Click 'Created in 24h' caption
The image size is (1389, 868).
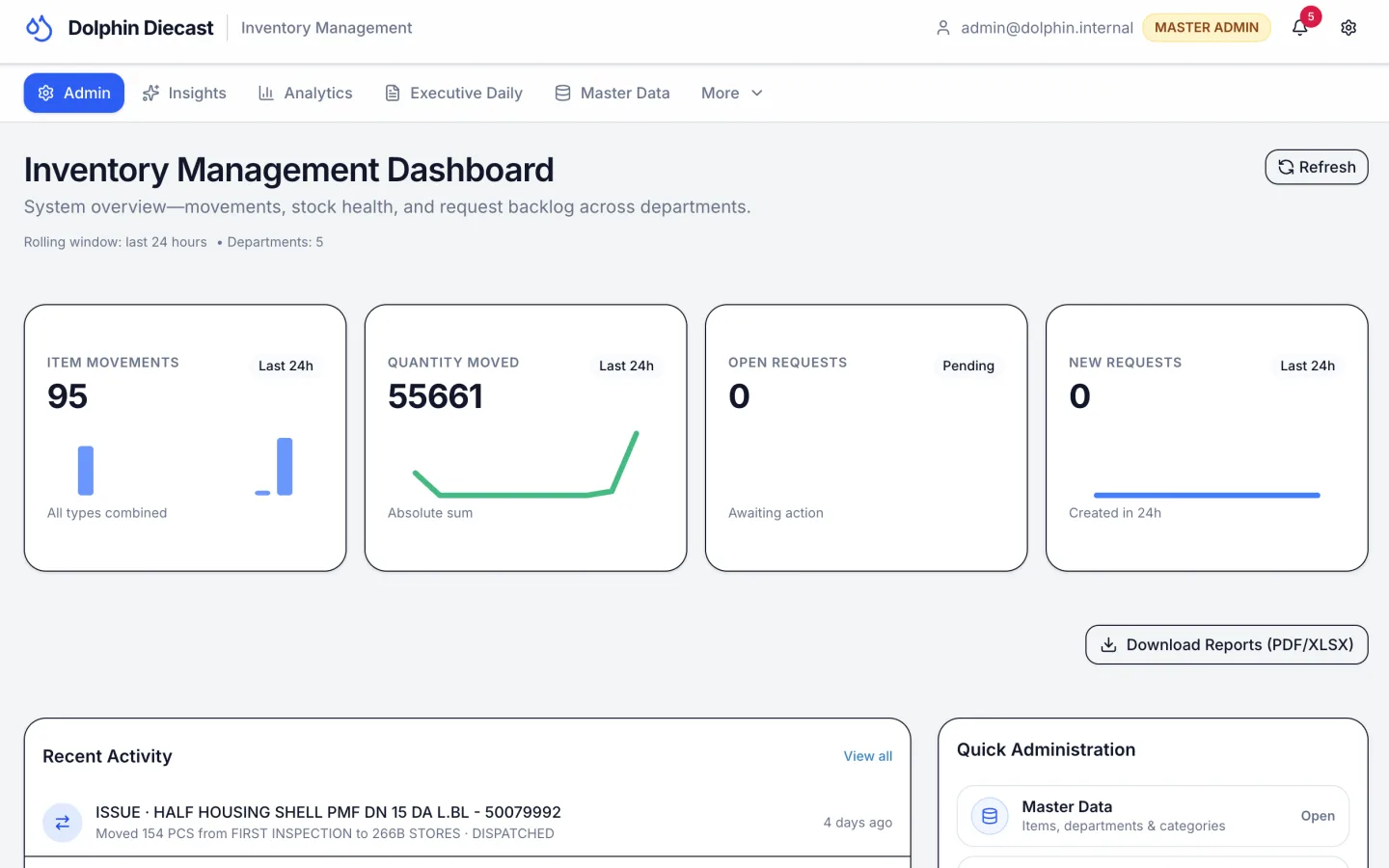(x=1115, y=513)
